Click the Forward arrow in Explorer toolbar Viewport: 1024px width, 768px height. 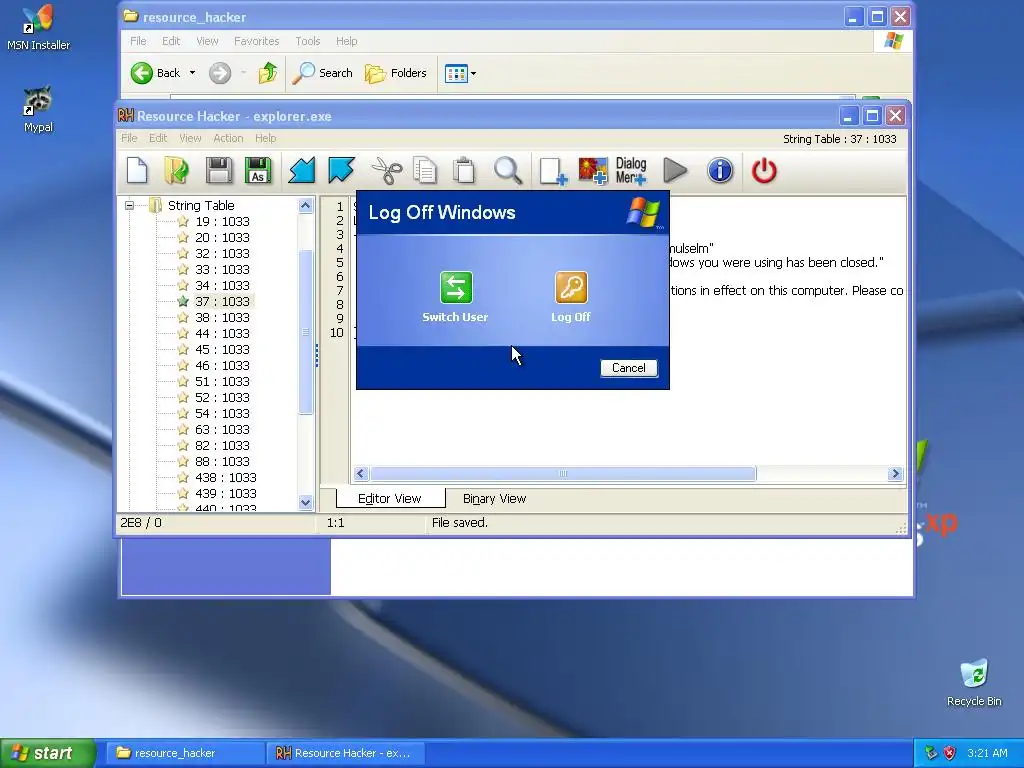(220, 73)
